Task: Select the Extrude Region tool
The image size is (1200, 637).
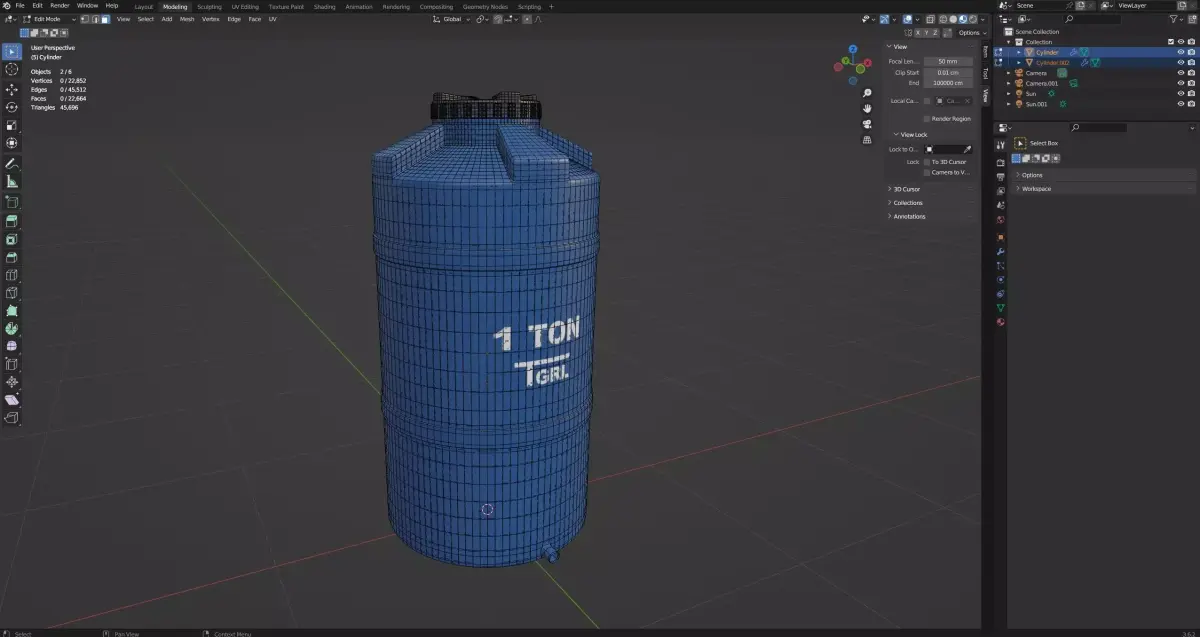Action: [12, 221]
